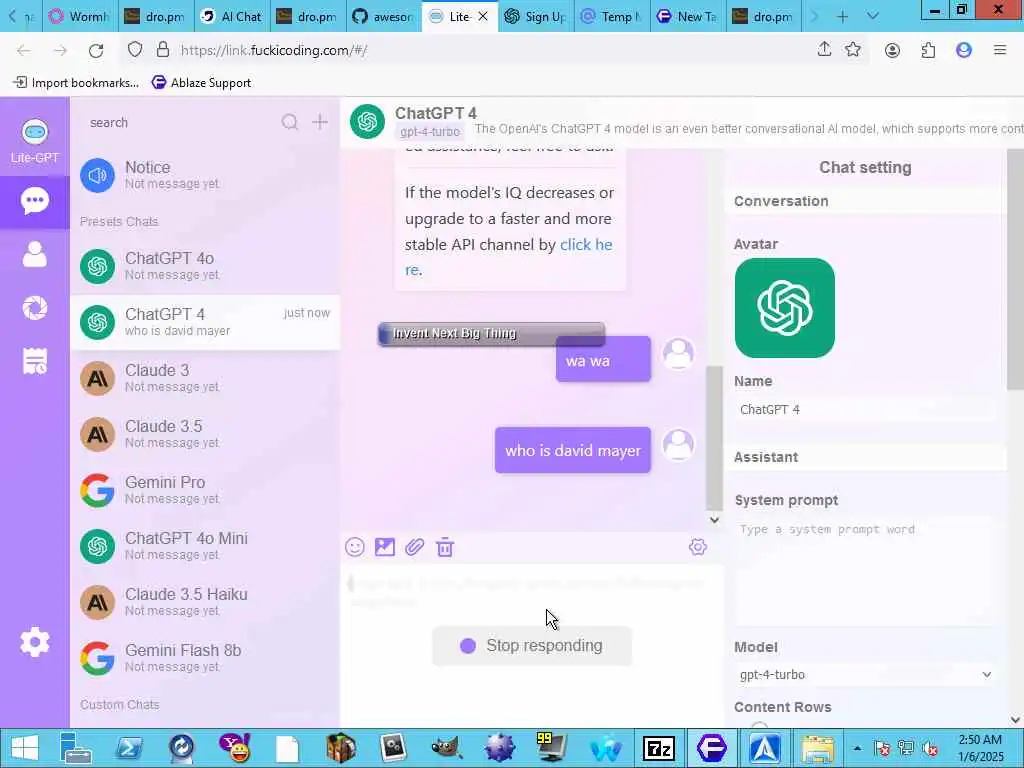Switch to the Sign Up browser tab
This screenshot has width=1024, height=768.
point(536,16)
